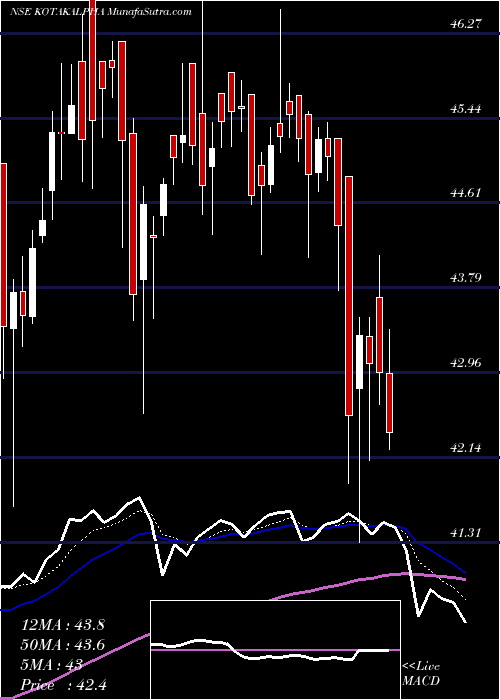
Task: Click the white candlestick below the 42.96 line
Action: pyautogui.click(x=359, y=362)
